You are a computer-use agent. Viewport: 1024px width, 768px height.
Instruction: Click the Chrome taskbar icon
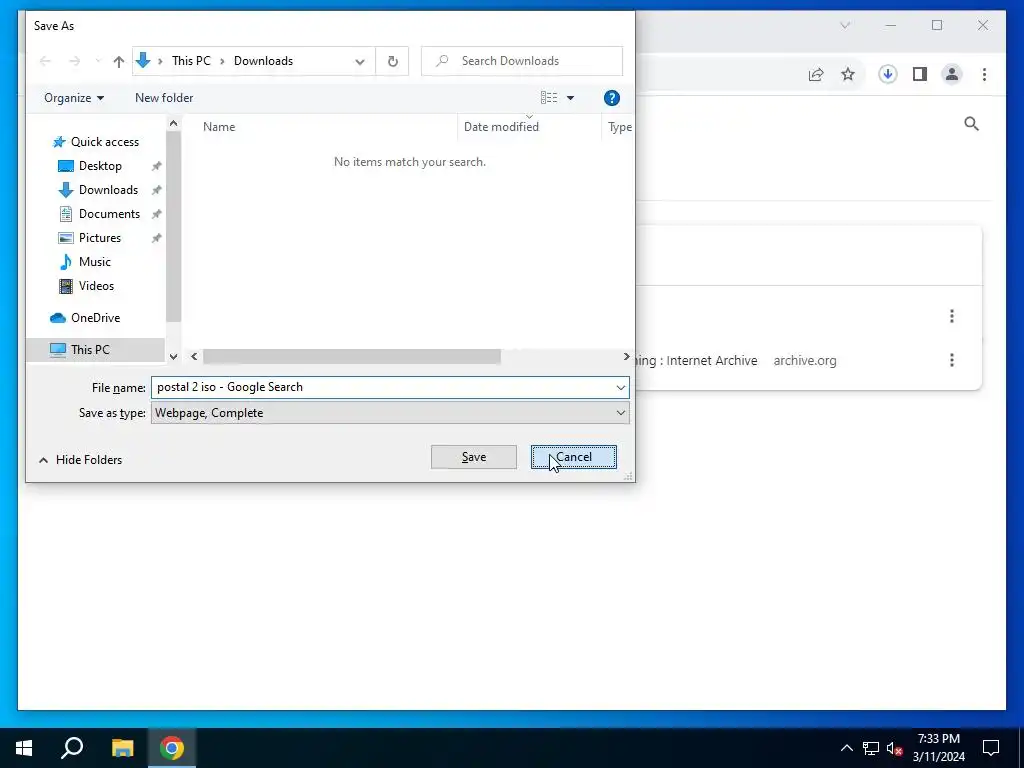[x=172, y=748]
